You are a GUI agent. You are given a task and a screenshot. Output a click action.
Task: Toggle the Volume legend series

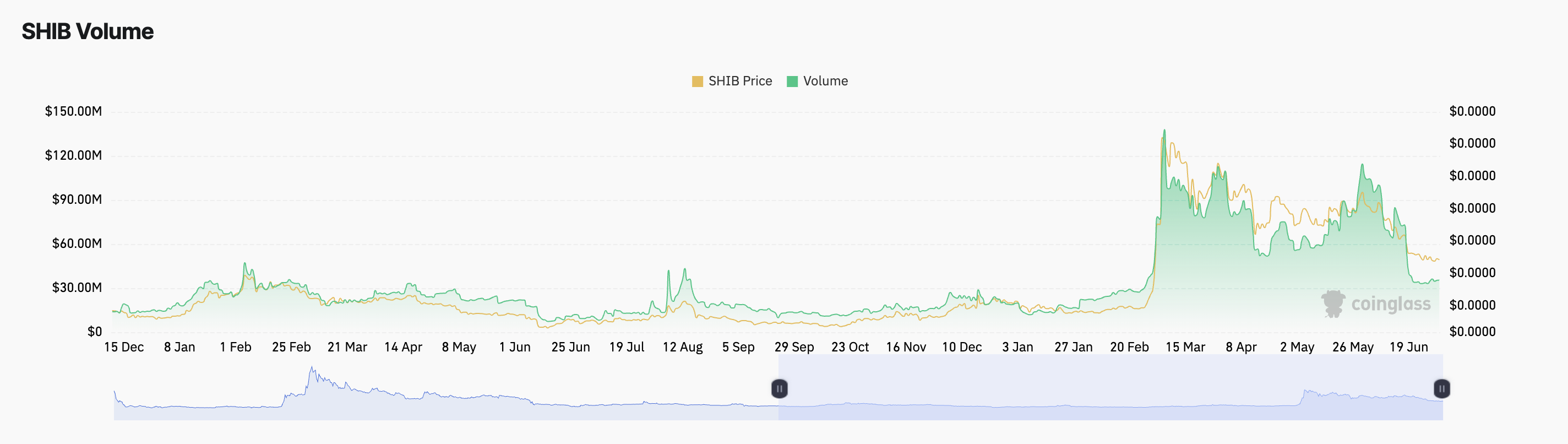click(x=817, y=81)
